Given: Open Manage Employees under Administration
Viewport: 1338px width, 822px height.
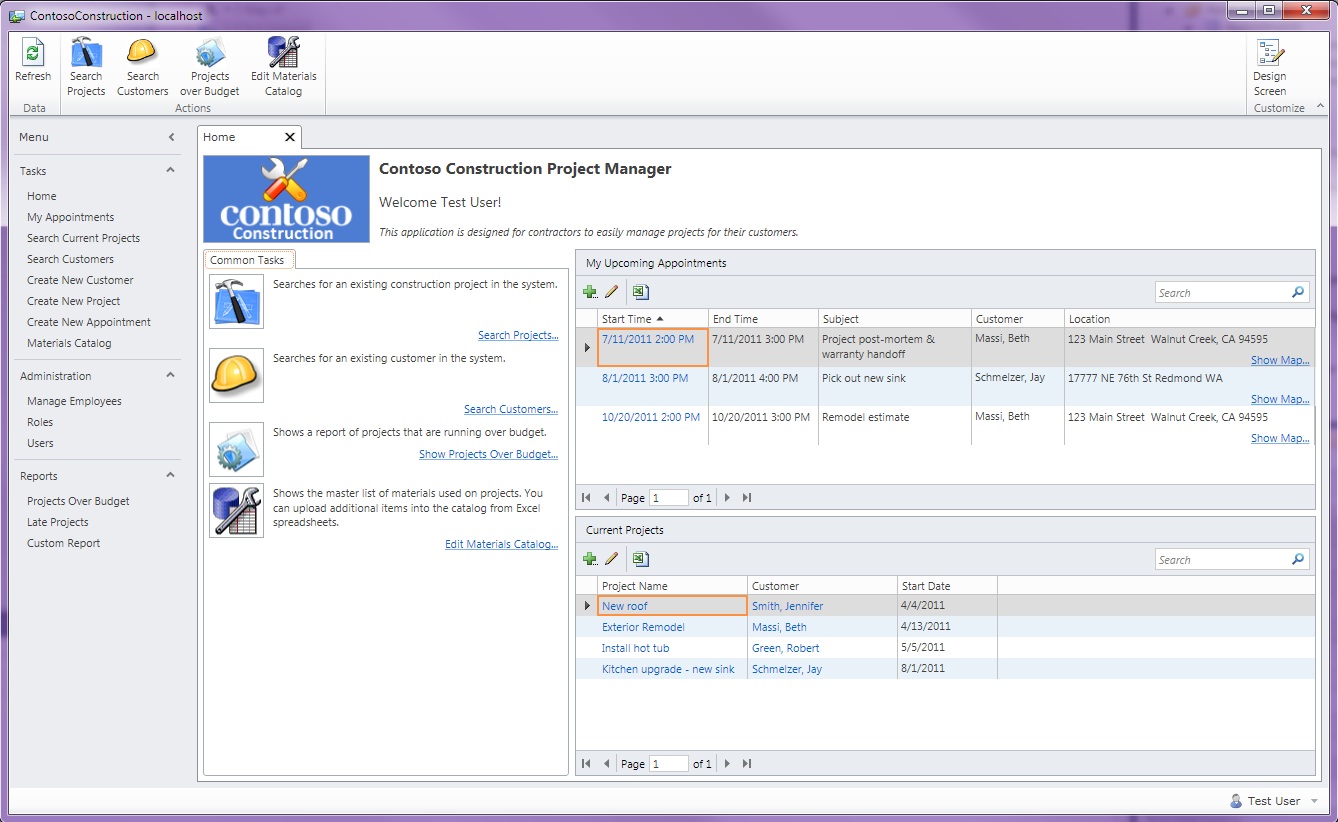Looking at the screenshot, I should [x=74, y=401].
